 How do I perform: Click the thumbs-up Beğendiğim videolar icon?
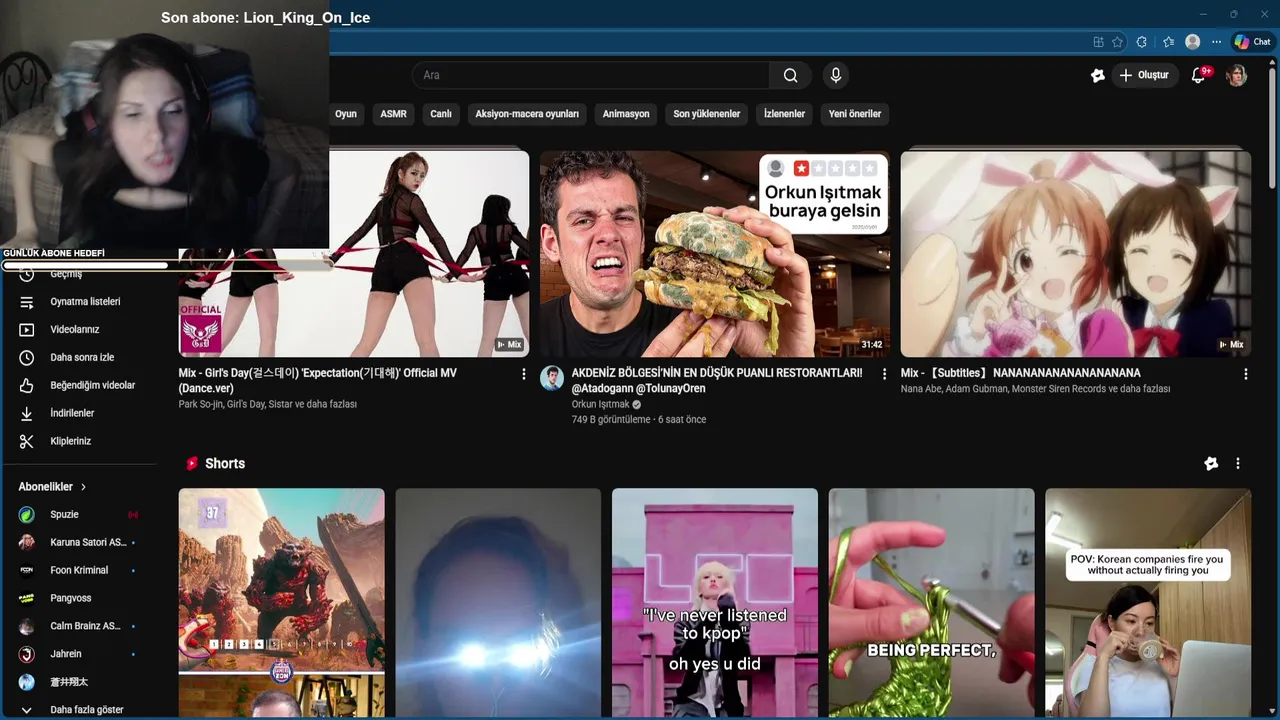point(27,385)
